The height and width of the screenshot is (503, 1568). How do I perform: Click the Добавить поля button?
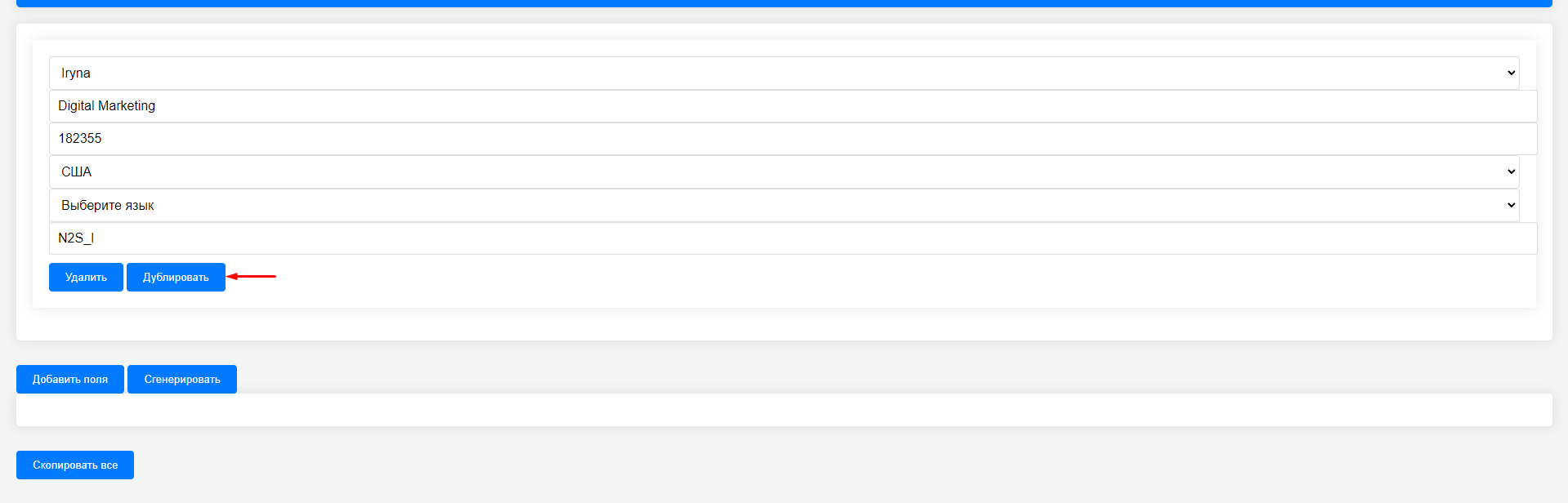70,379
